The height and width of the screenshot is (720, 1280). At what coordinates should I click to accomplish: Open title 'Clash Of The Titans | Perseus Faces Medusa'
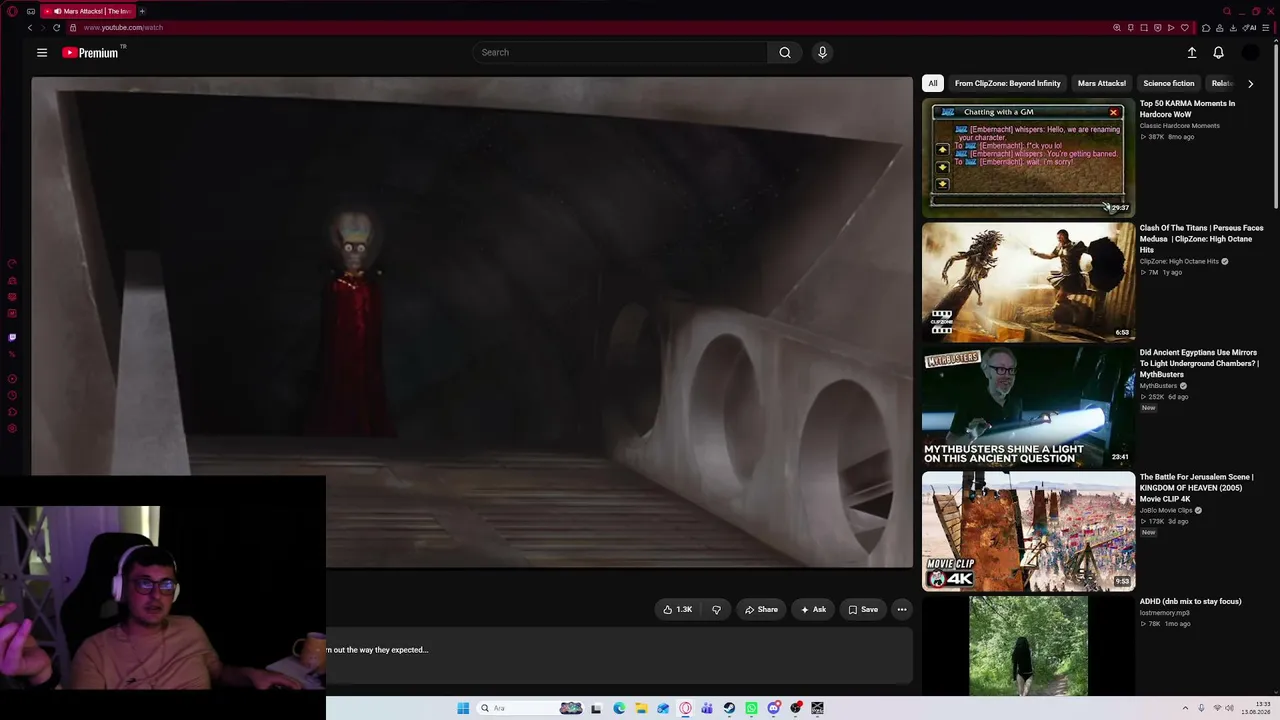tap(1201, 239)
